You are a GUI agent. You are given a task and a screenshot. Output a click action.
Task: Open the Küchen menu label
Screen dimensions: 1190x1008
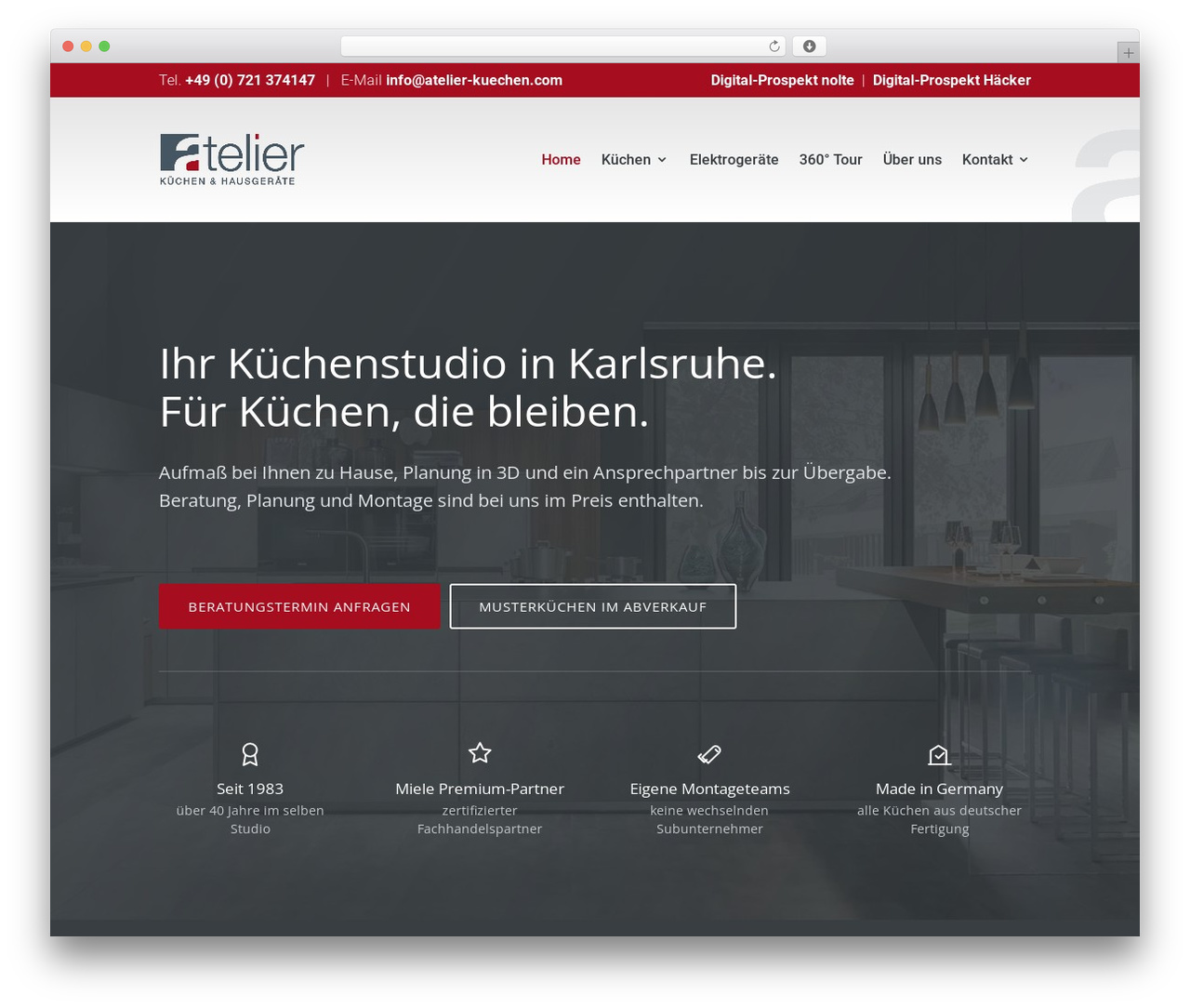pos(626,160)
